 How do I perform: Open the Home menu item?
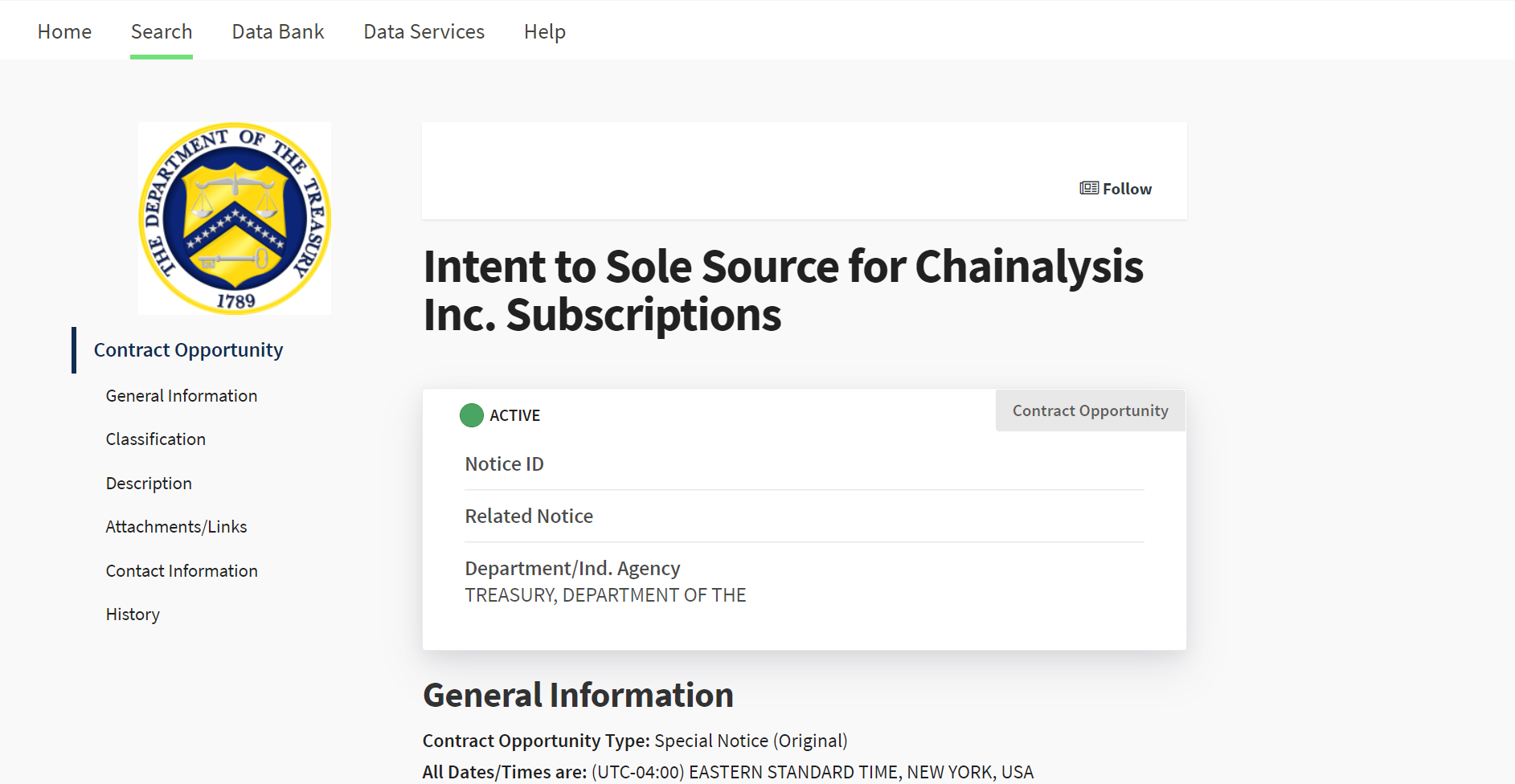point(64,31)
